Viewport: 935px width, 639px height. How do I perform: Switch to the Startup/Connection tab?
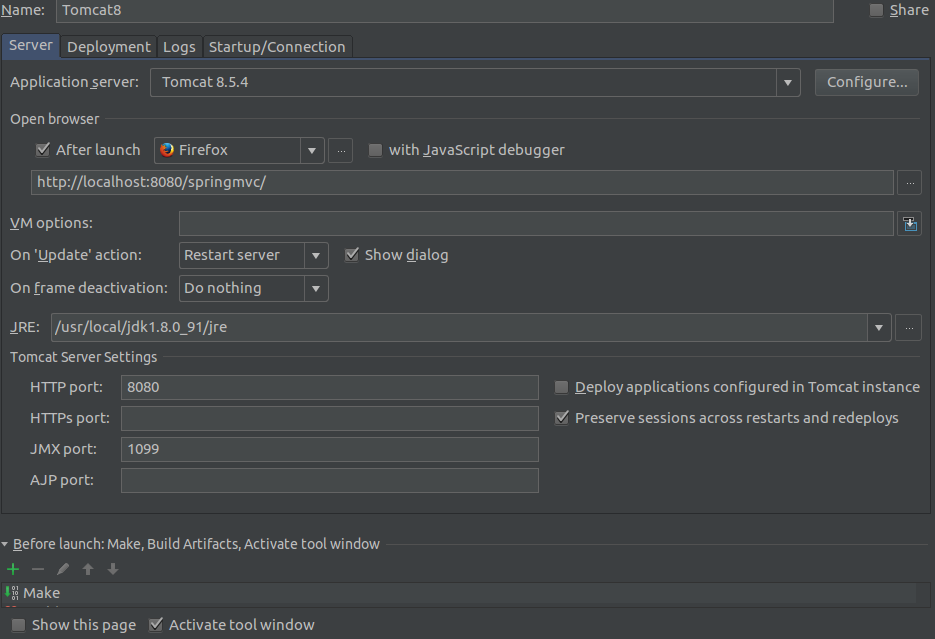(277, 47)
